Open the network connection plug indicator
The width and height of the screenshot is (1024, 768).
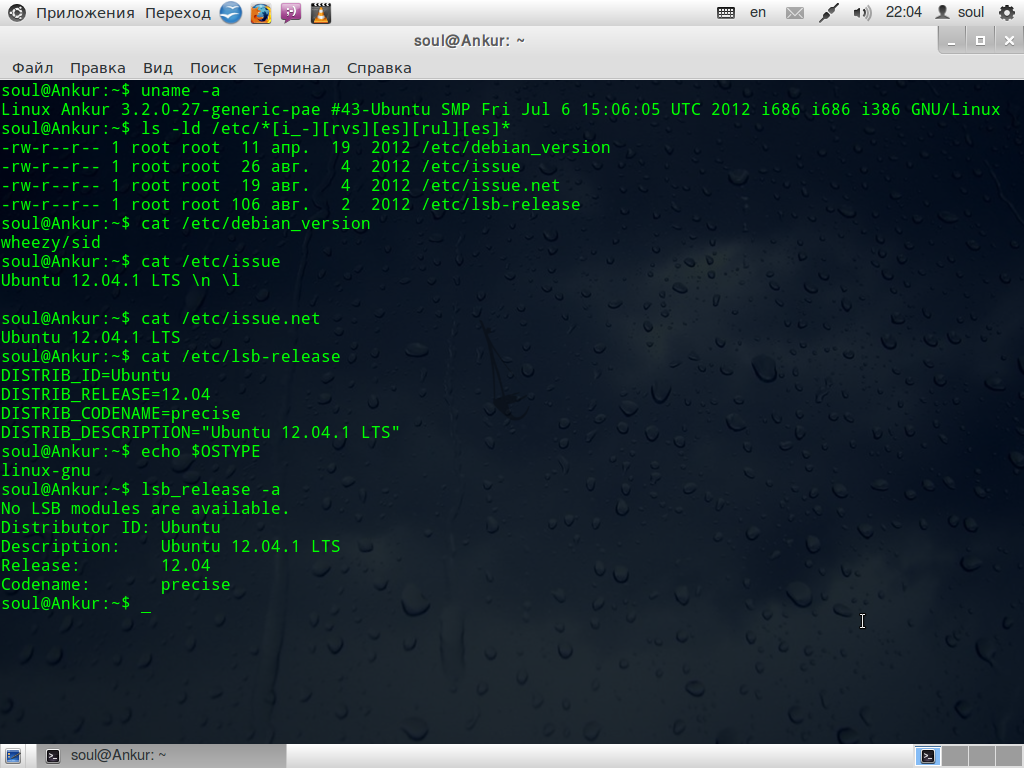829,12
